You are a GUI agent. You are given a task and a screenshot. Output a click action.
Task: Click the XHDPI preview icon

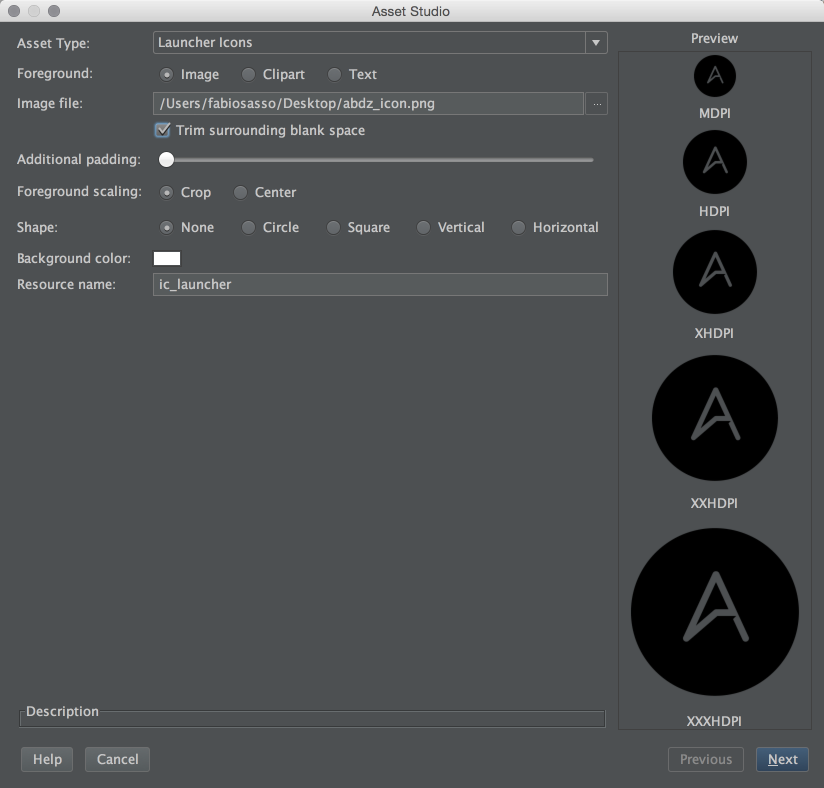715,272
